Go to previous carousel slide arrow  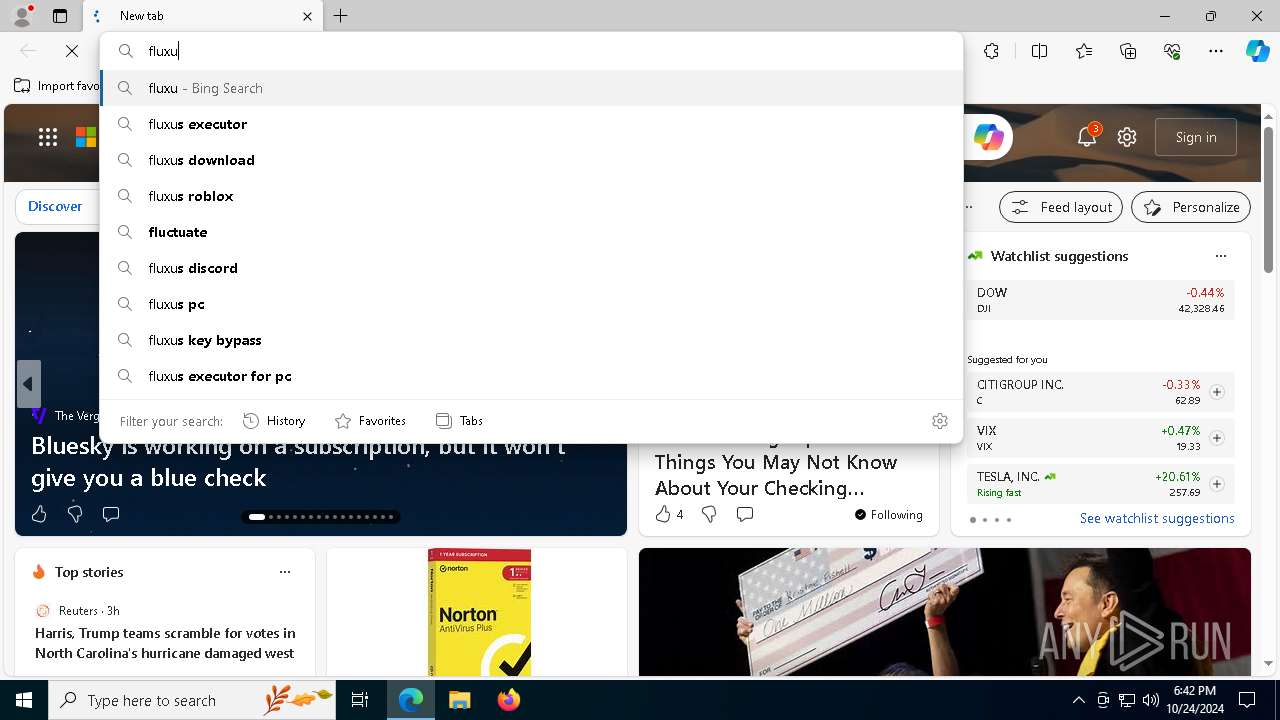pyautogui.click(x=28, y=384)
